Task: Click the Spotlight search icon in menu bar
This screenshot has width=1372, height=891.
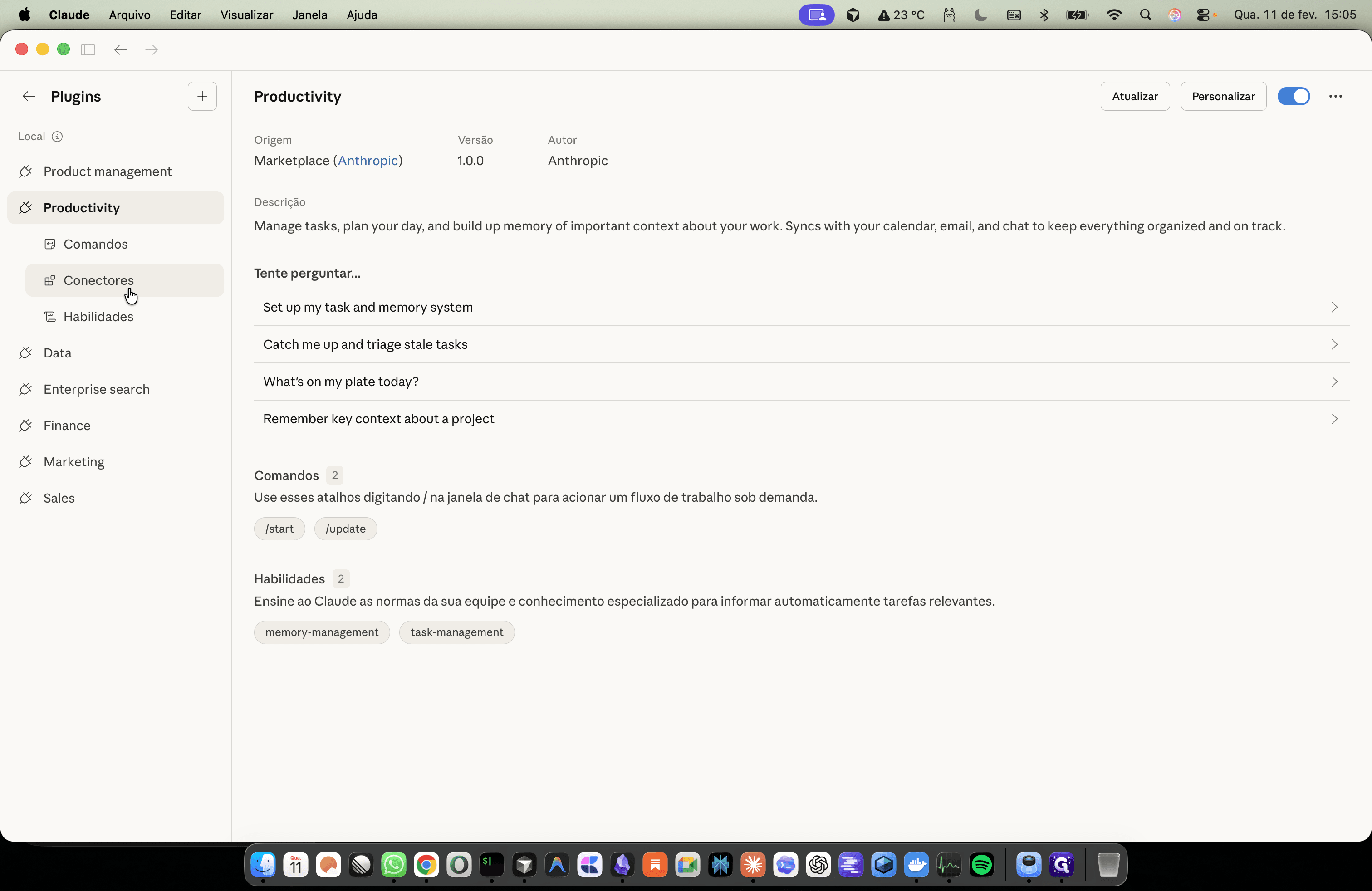Action: pos(1146,15)
